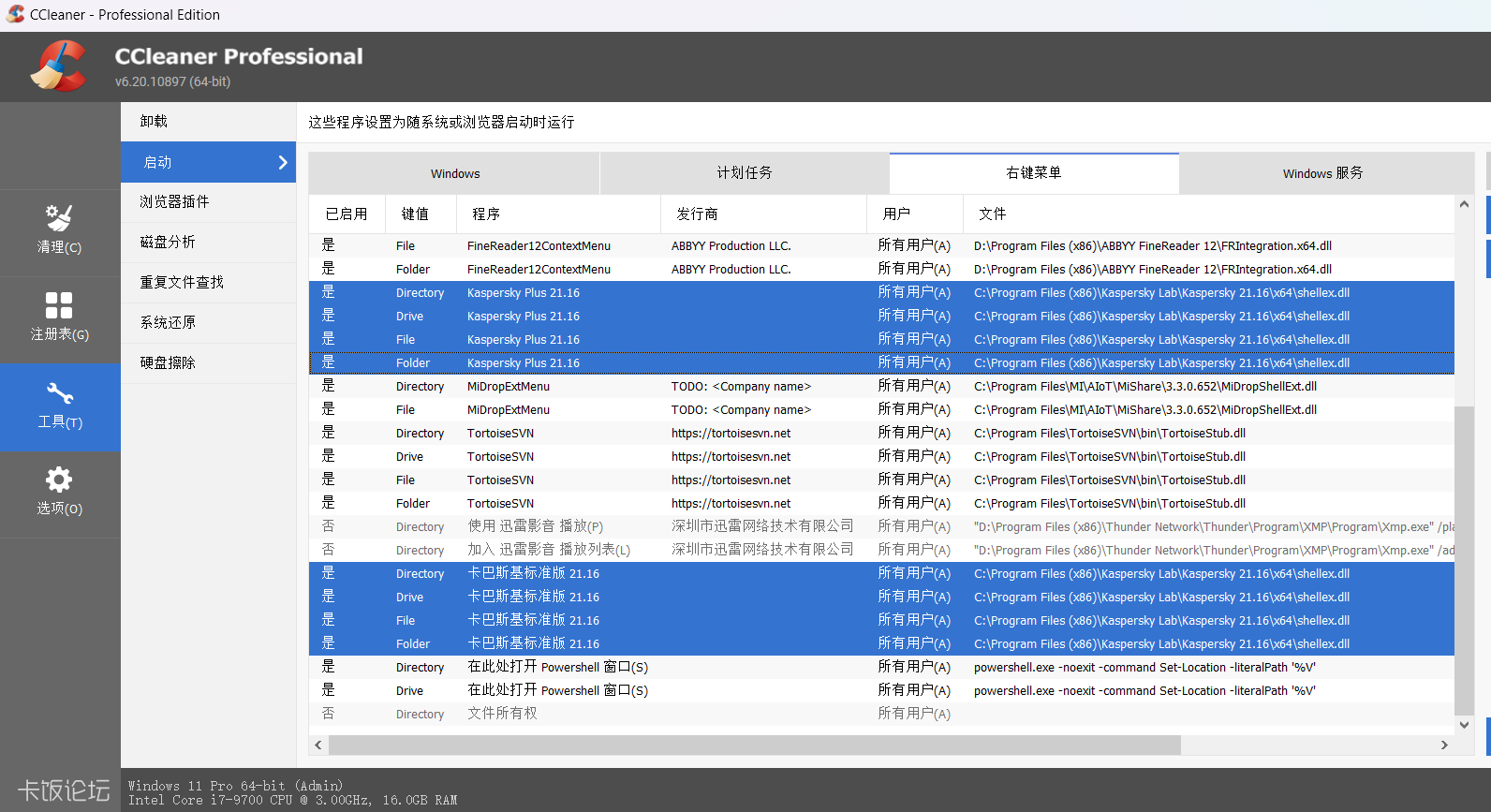Select the TortoiseSVN Folder row
This screenshot has width=1491, height=812.
point(881,504)
